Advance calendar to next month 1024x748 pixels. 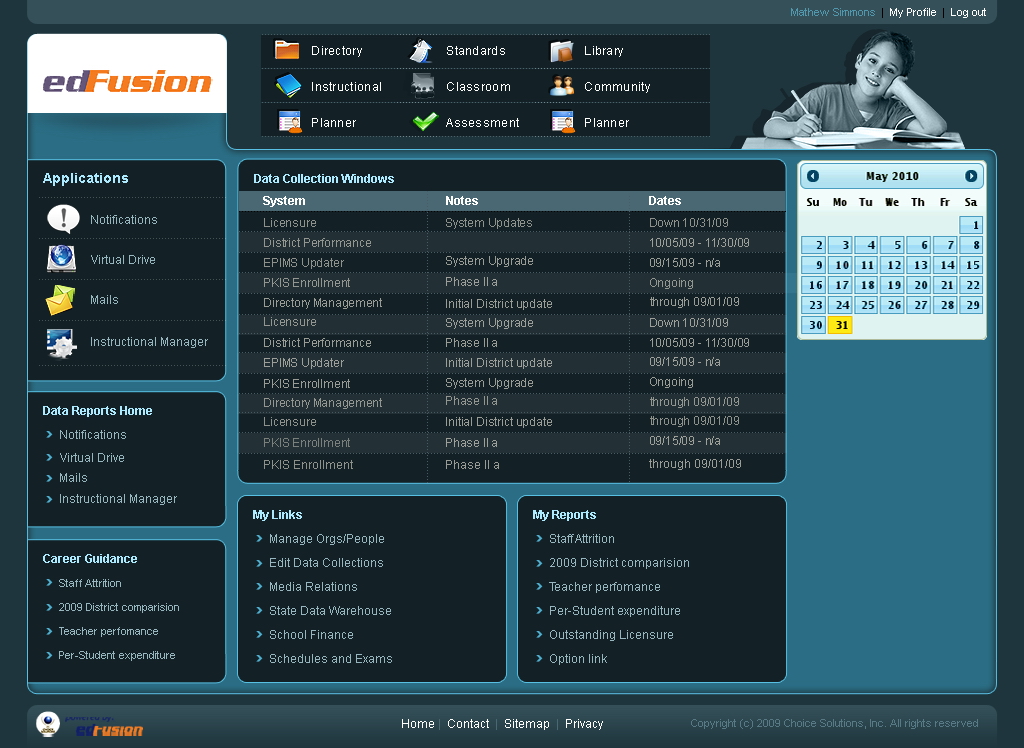pyautogui.click(x=971, y=176)
